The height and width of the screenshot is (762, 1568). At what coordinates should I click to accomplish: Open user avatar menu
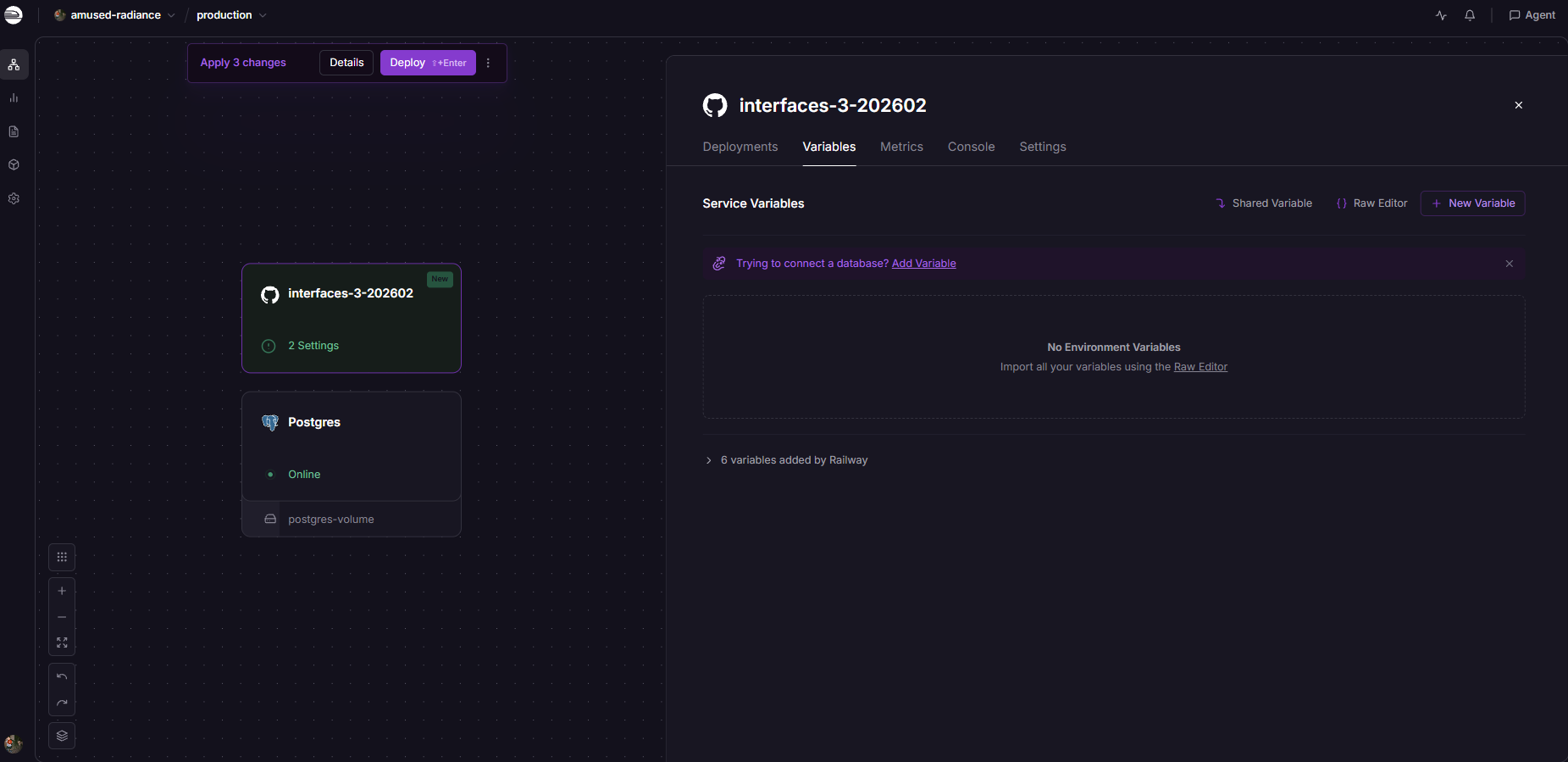click(14, 743)
